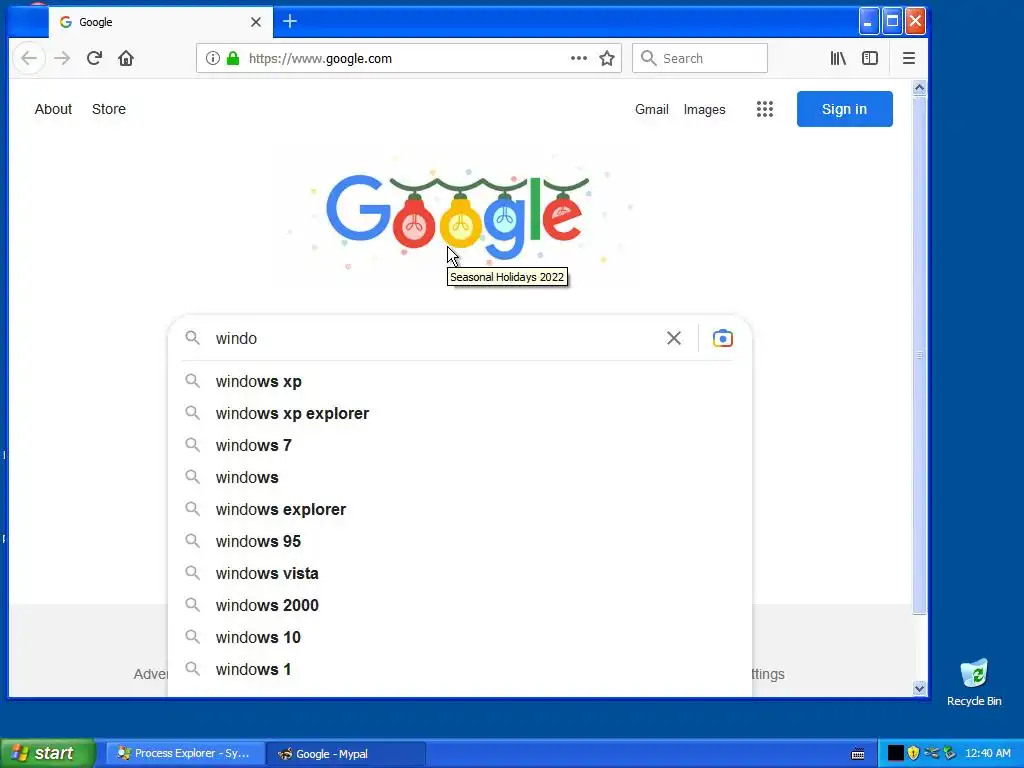
Task: Click the green padlock security icon
Action: click(233, 58)
